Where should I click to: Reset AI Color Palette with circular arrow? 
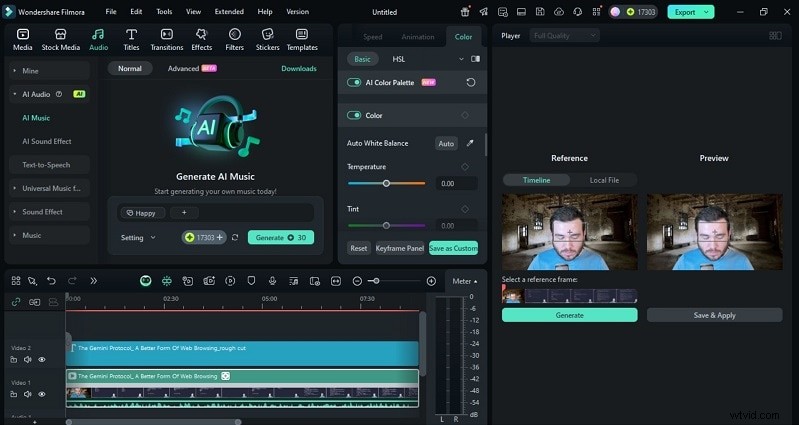(471, 82)
